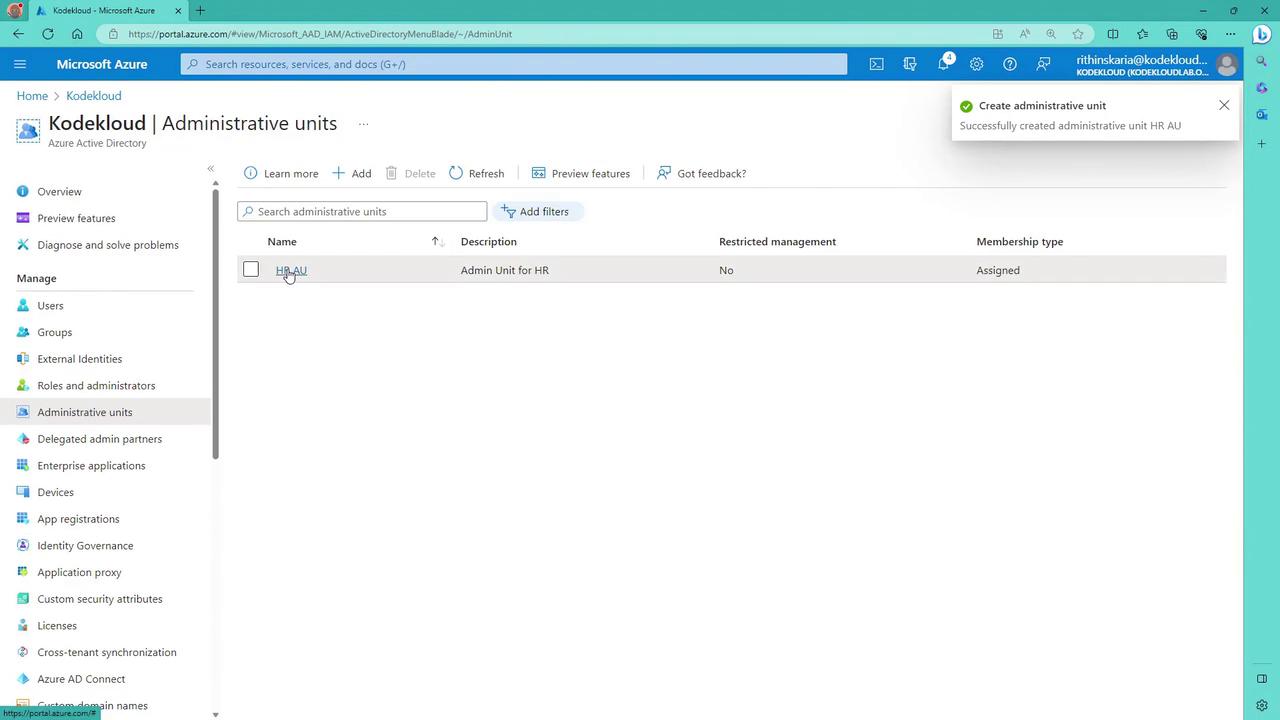Viewport: 1280px width, 720px height.
Task: Open Identity Governance
Action: click(85, 545)
